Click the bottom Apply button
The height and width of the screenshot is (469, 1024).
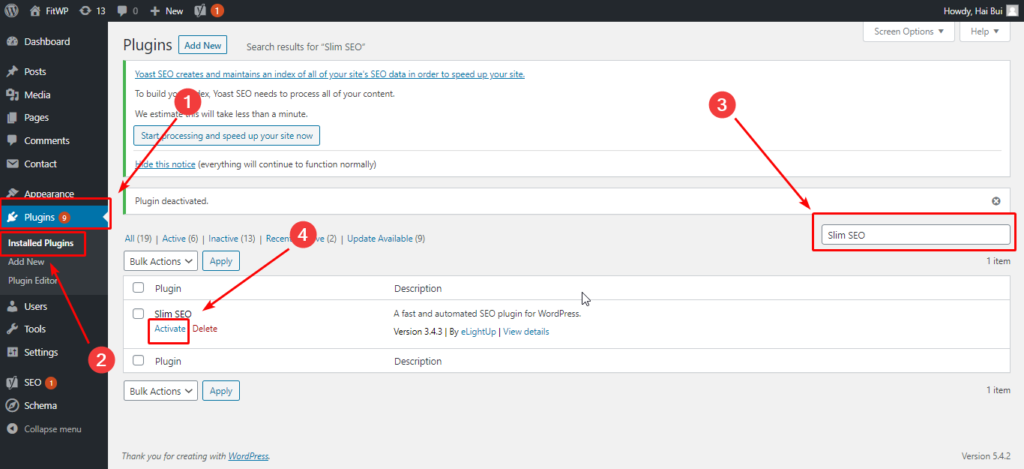pos(221,391)
